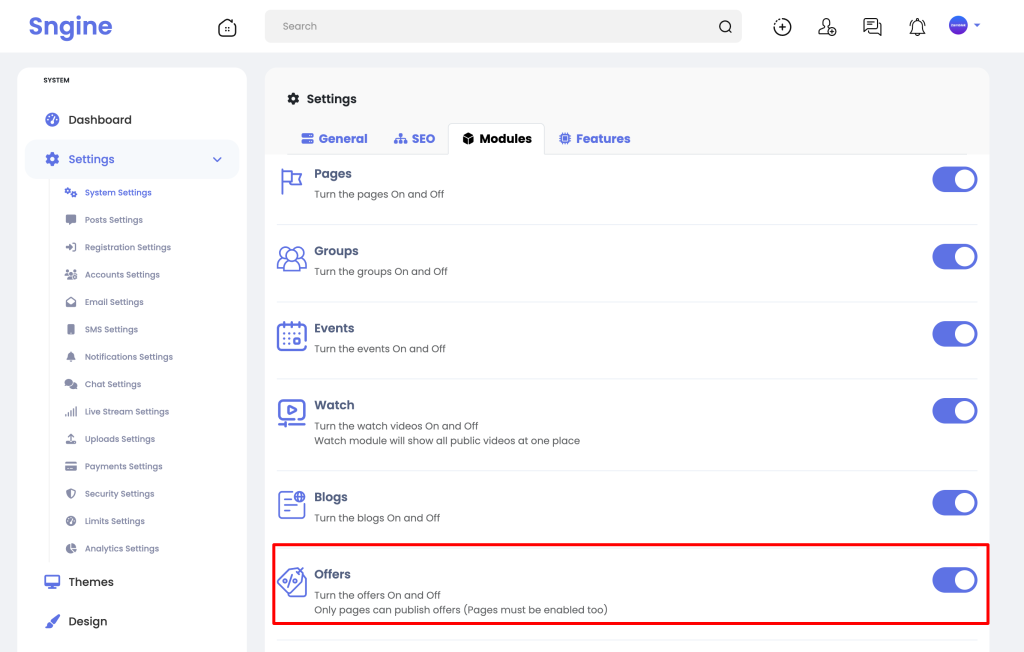
Task: Toggle the Events module switch
Action: click(x=954, y=334)
